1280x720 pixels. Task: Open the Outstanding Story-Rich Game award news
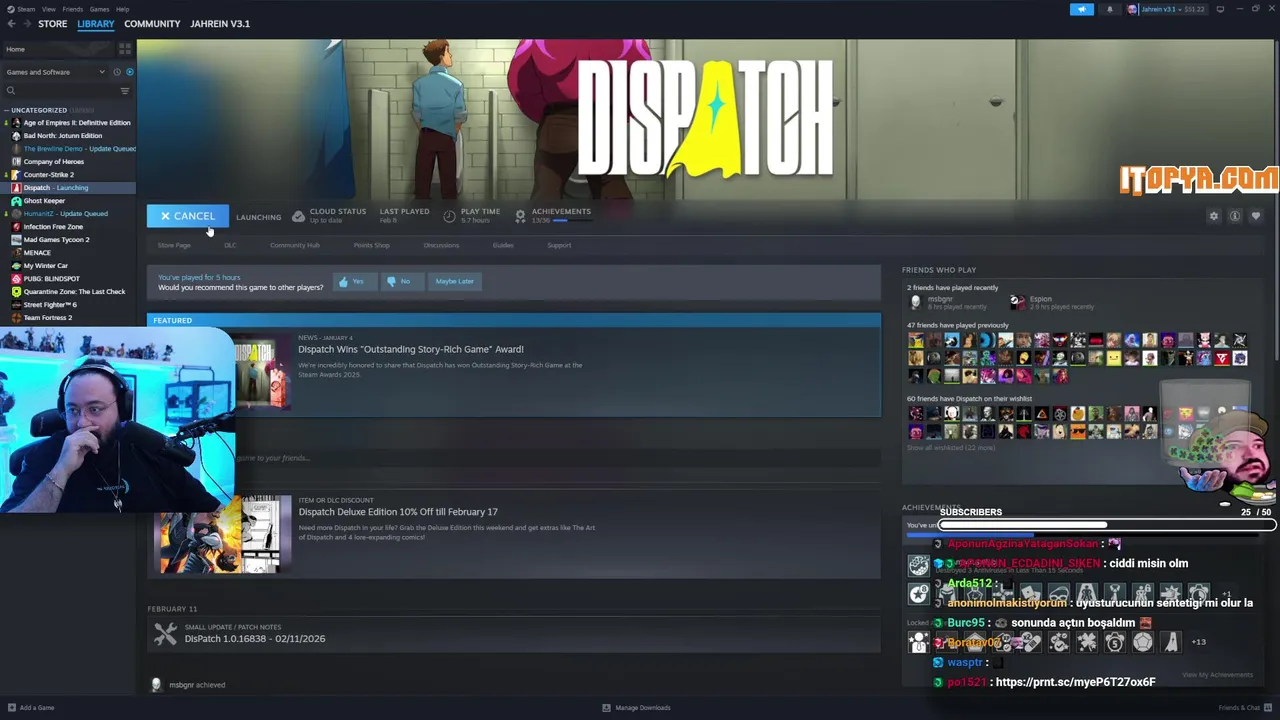pos(410,349)
